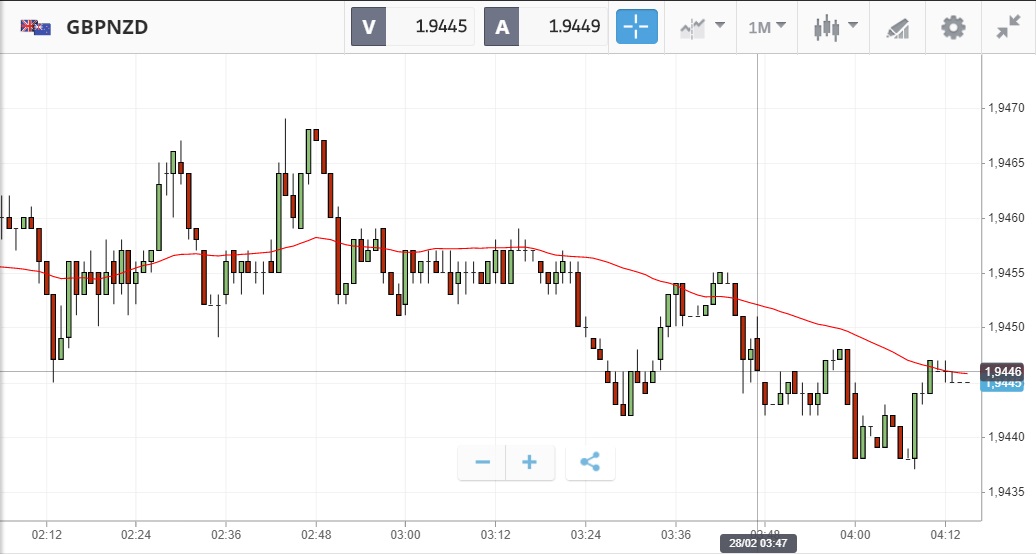Open the indicators dropdown
Screen dimensions: 1036x554
pyautogui.click(x=703, y=27)
